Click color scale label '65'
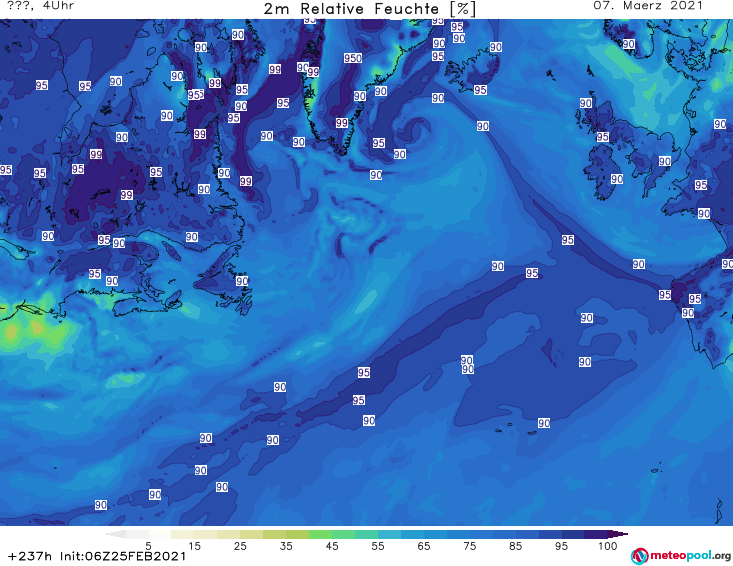Screen dimensions: 733x566 pos(424,546)
